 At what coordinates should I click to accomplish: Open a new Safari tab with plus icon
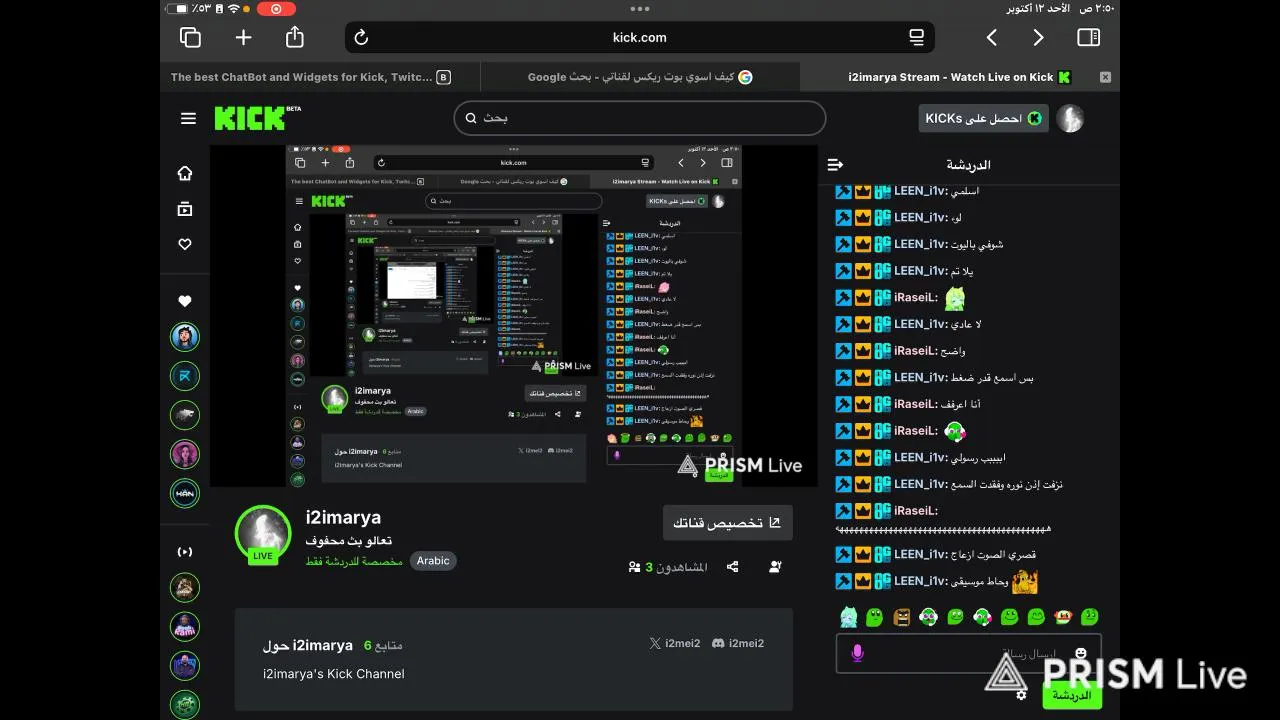pyautogui.click(x=243, y=37)
